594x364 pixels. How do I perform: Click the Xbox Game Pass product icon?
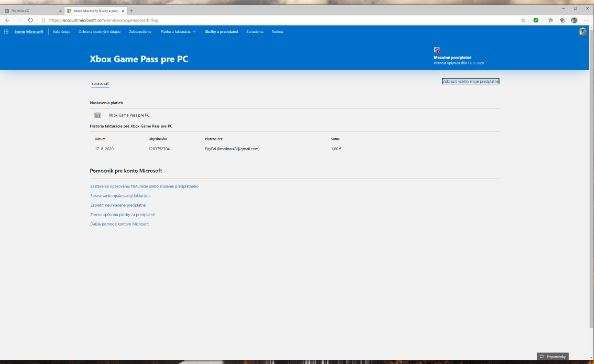[x=97, y=115]
